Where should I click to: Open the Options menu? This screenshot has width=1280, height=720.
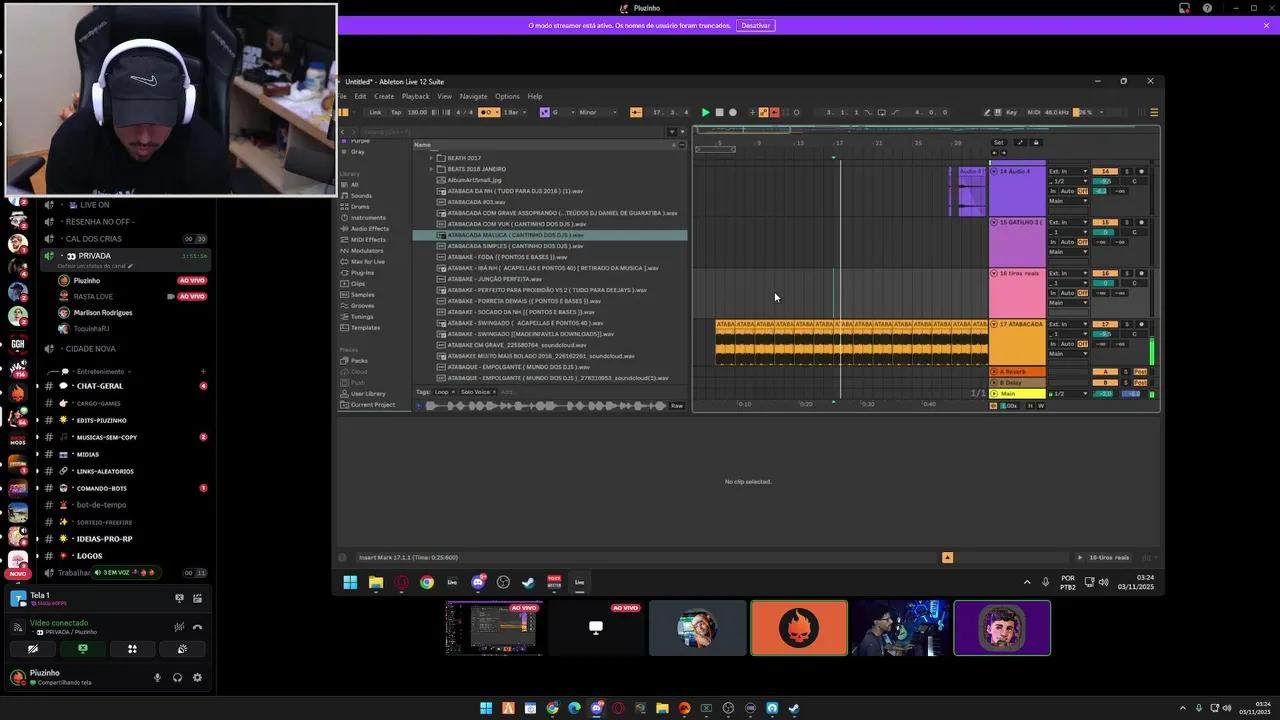click(507, 96)
